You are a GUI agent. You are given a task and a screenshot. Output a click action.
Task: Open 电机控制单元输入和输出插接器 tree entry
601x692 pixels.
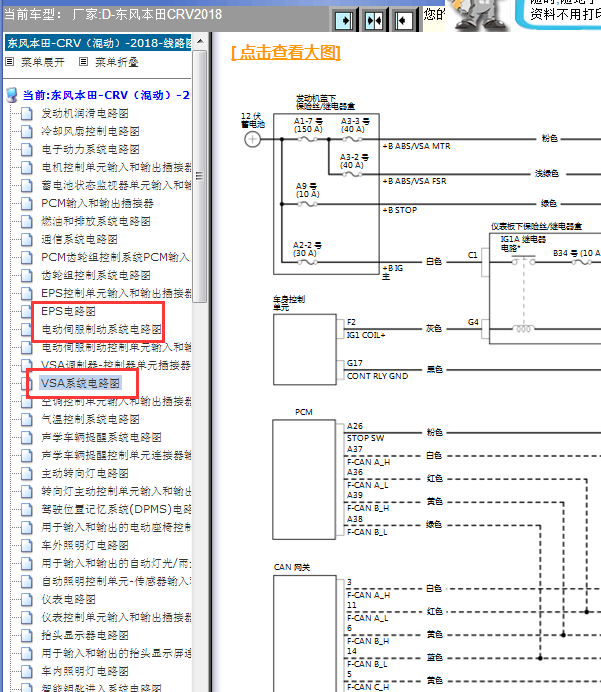116,168
